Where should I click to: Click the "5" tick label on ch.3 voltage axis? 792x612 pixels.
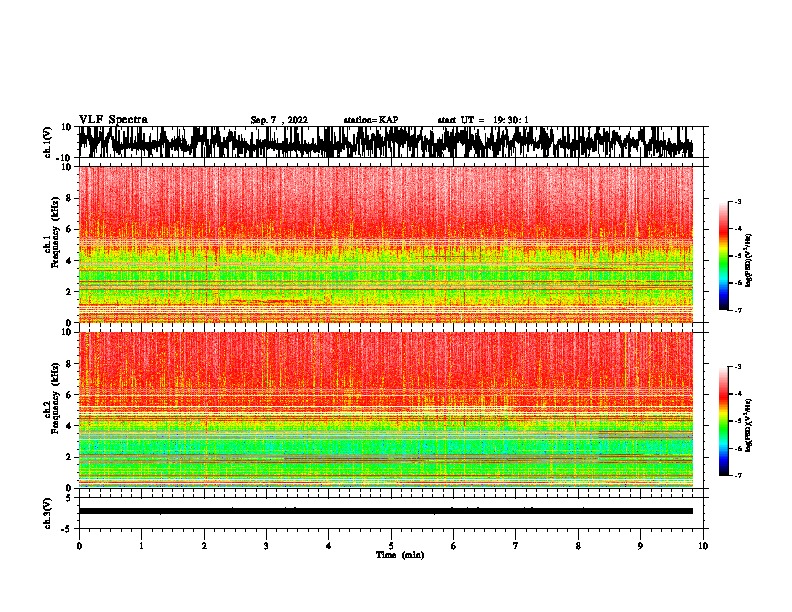(x=70, y=498)
